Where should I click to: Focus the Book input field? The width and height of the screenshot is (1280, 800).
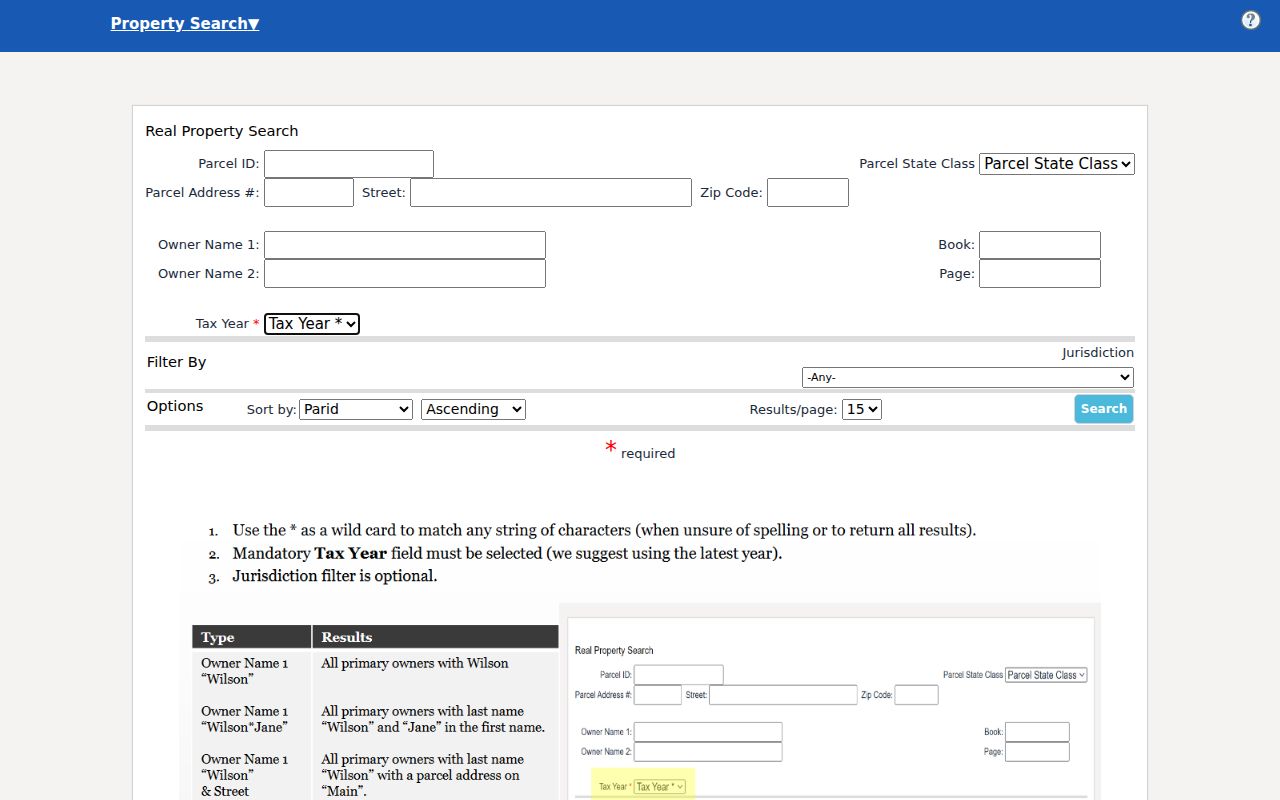[1040, 245]
